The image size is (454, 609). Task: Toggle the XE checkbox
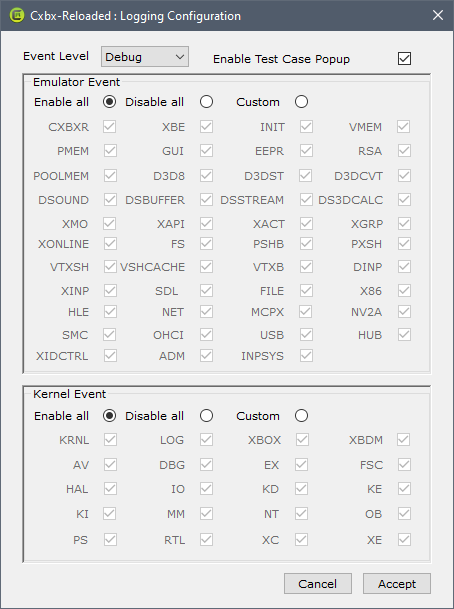pos(404,539)
